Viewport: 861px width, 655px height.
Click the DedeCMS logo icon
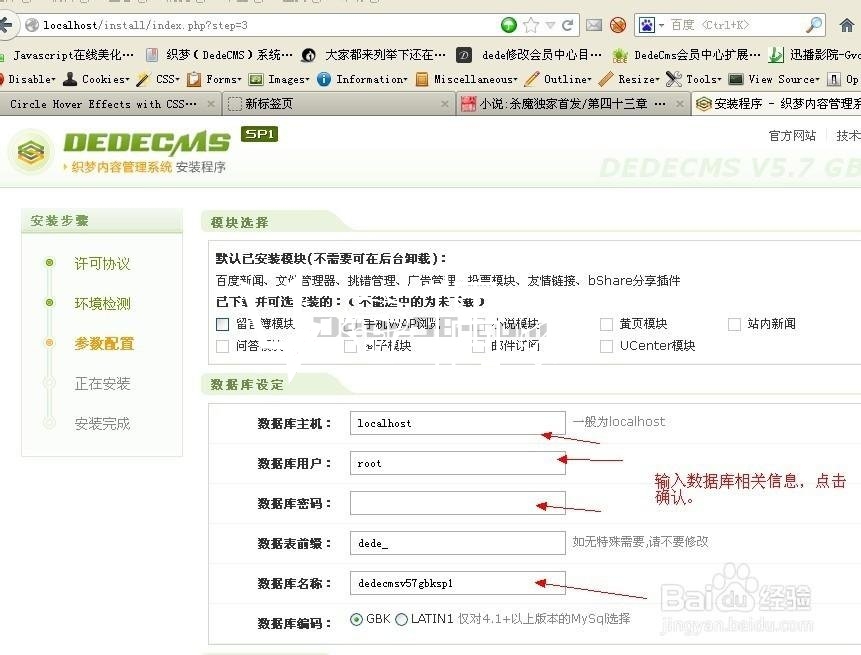(31, 152)
